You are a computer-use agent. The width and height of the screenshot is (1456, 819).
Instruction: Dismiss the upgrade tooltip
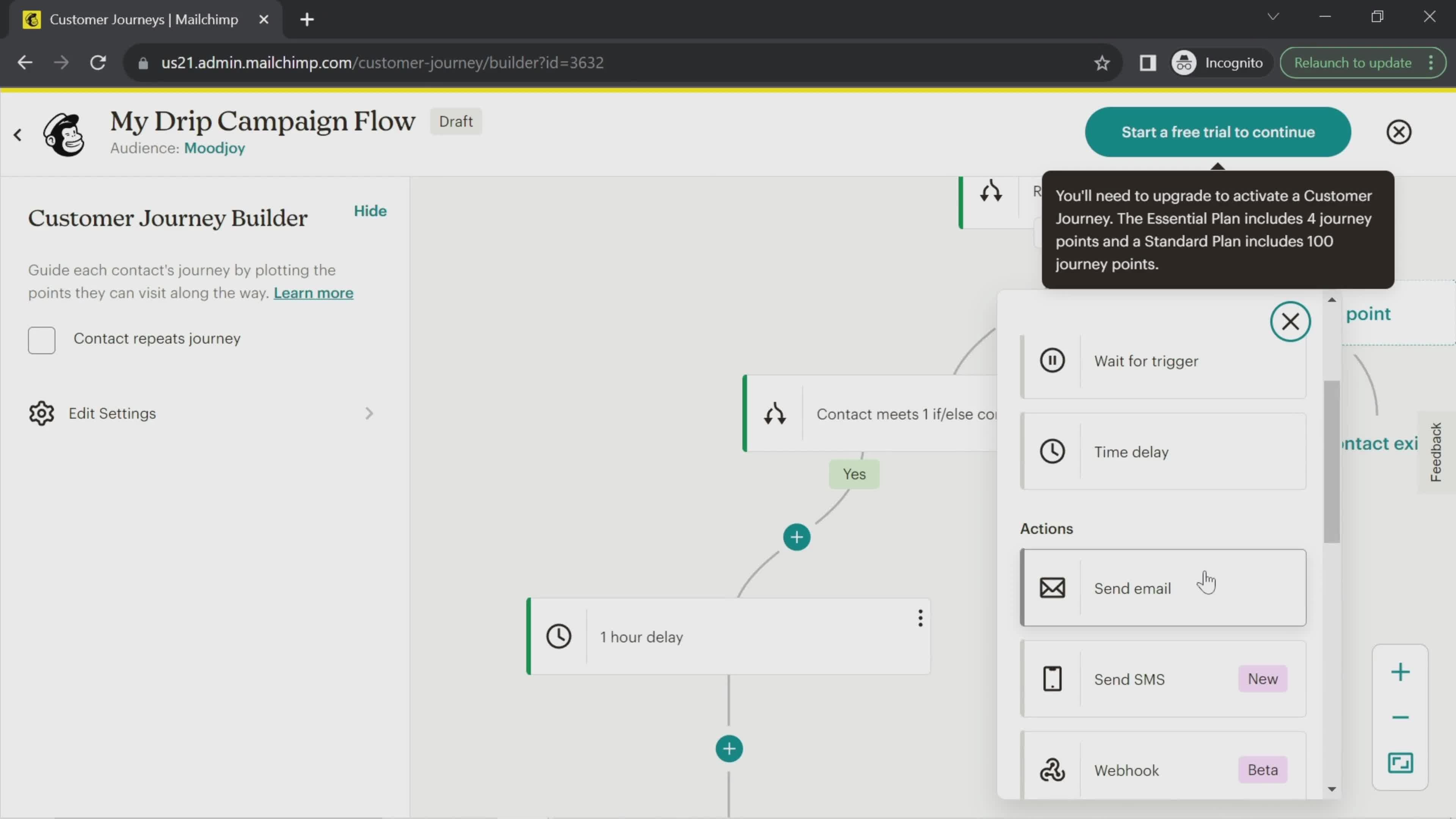[x=1400, y=131]
